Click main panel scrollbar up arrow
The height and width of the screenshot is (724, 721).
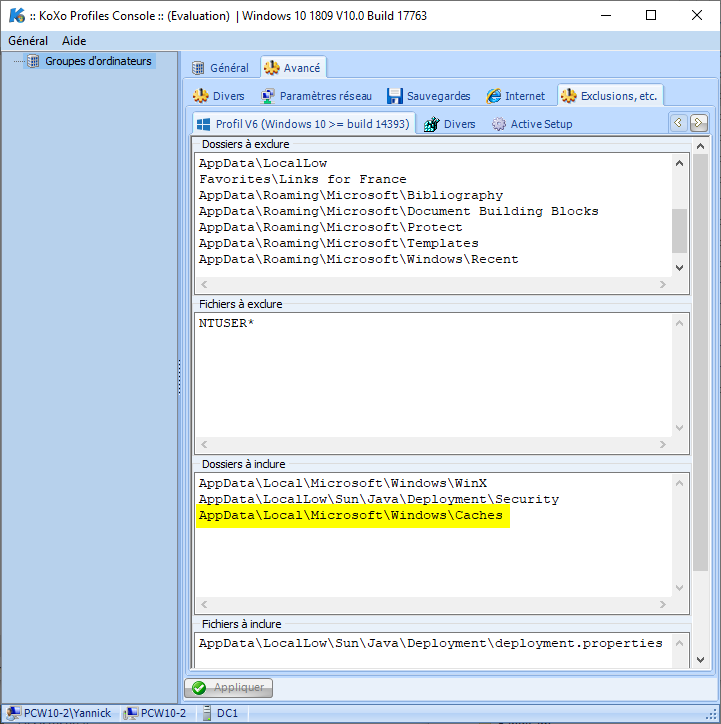(x=700, y=146)
